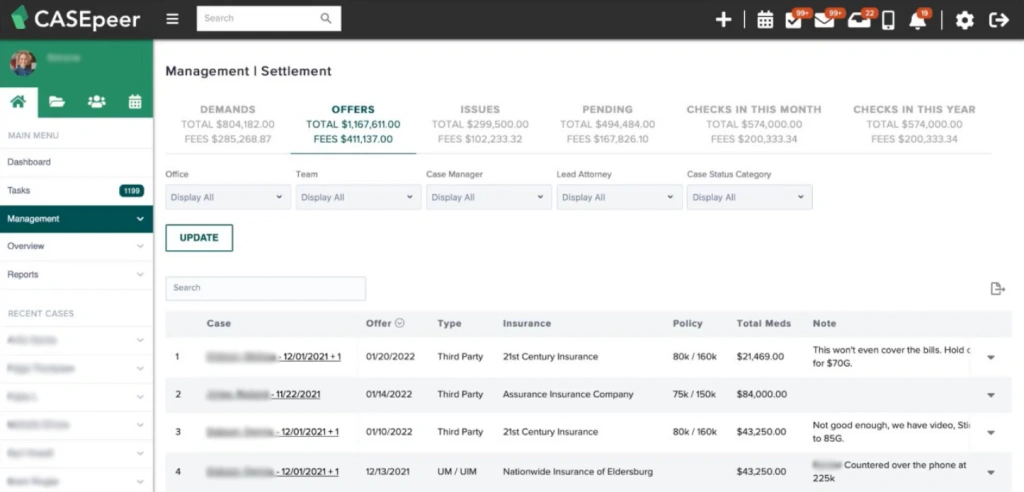The height and width of the screenshot is (492, 1024).
Task: Click the Note column header
Action: click(824, 323)
